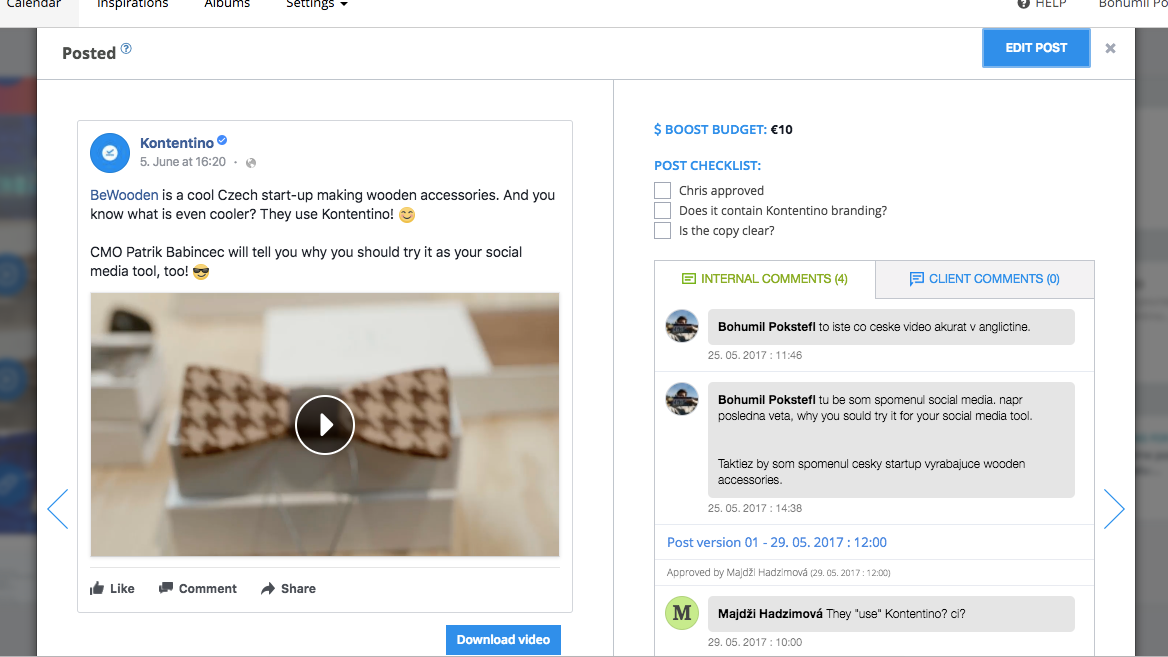The image size is (1168, 657).
Task: Click Majdži Hadzimová's M avatar
Action: (x=682, y=613)
